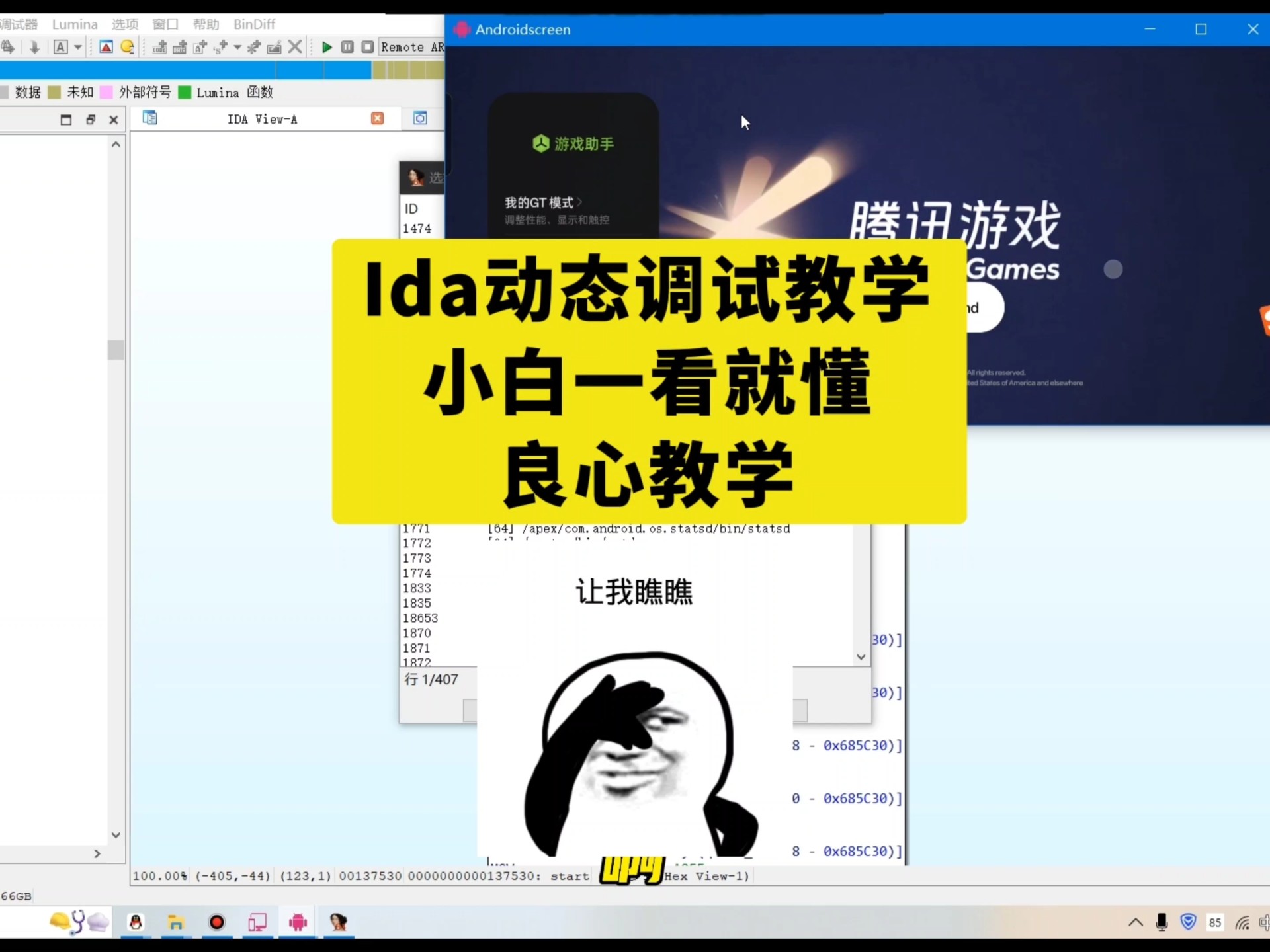
Task: Click the edit pencil toolbar icon
Action: 274,47
